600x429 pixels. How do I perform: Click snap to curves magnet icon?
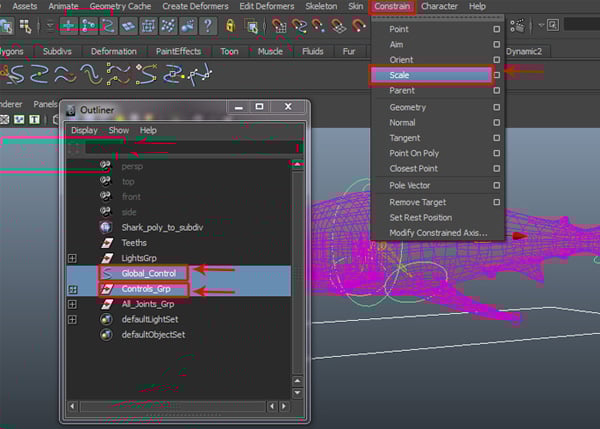pyautogui.click(x=299, y=26)
